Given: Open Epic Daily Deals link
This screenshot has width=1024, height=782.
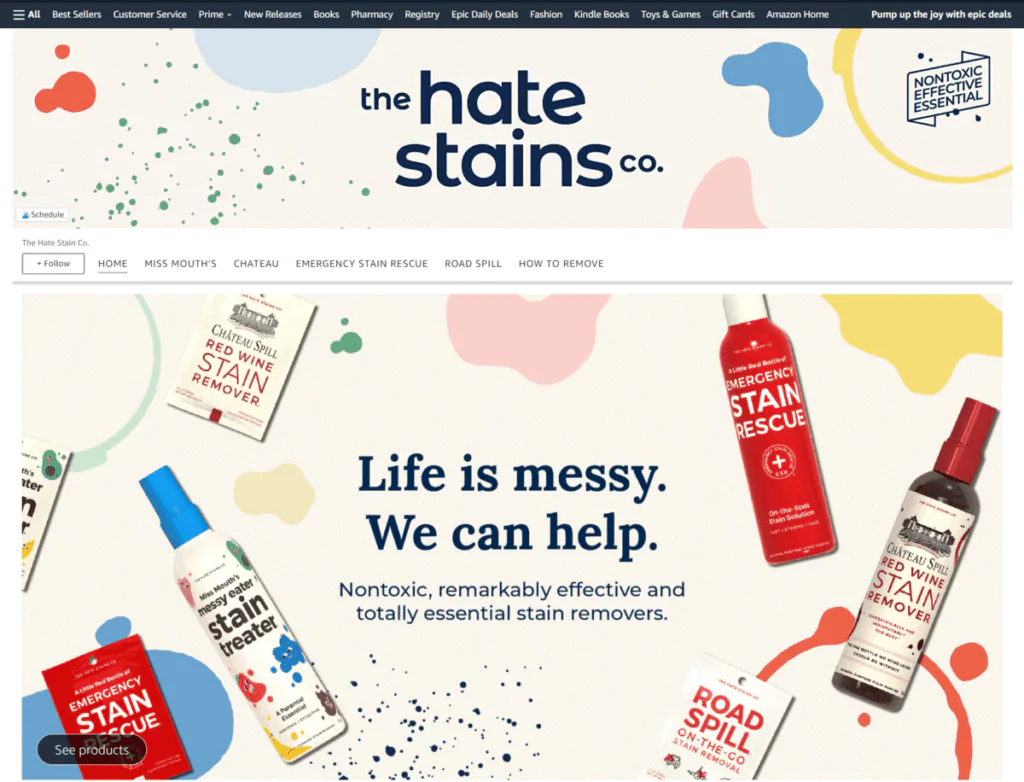Looking at the screenshot, I should 484,14.
